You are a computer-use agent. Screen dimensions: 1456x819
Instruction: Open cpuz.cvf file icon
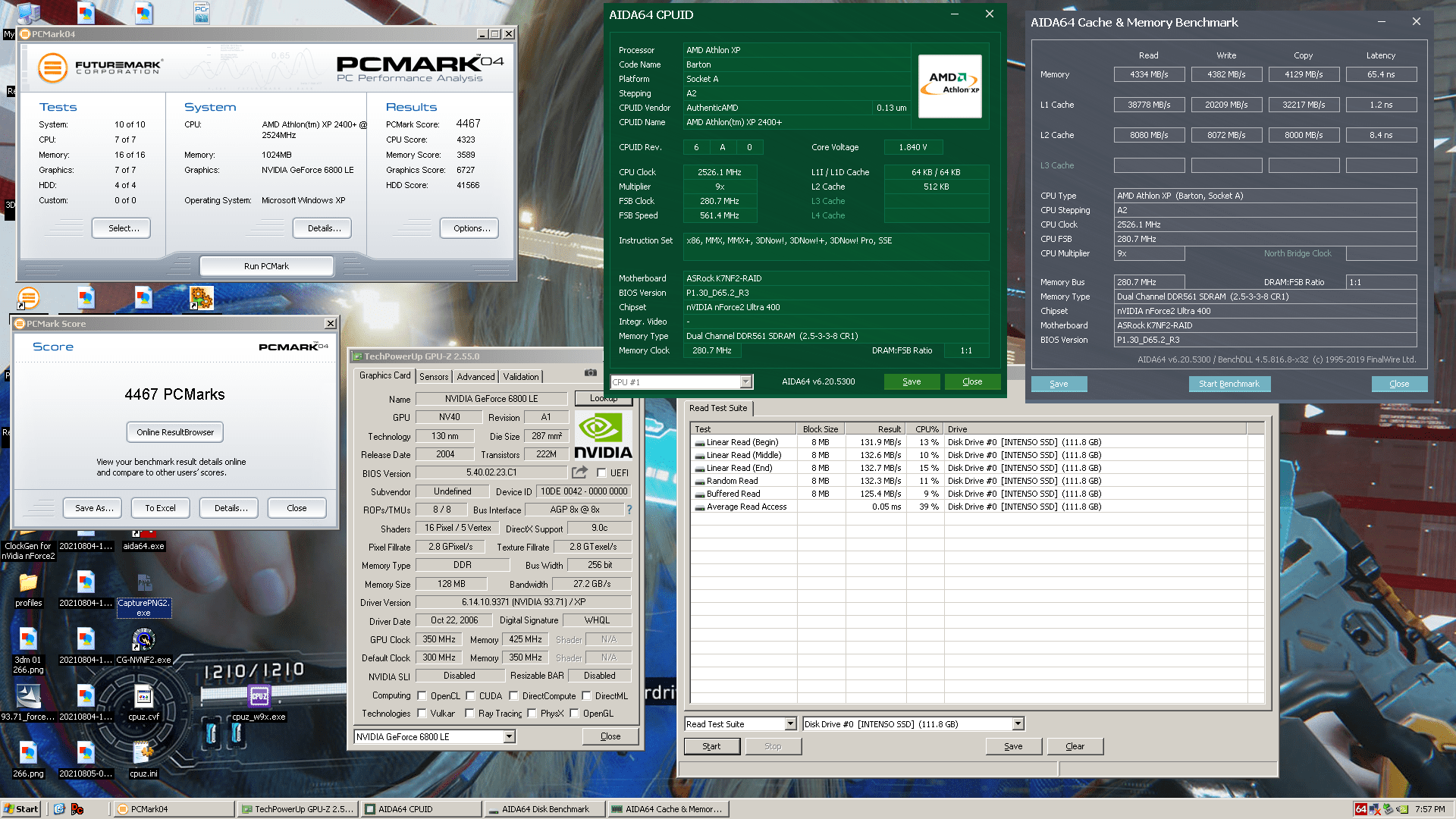(143, 696)
